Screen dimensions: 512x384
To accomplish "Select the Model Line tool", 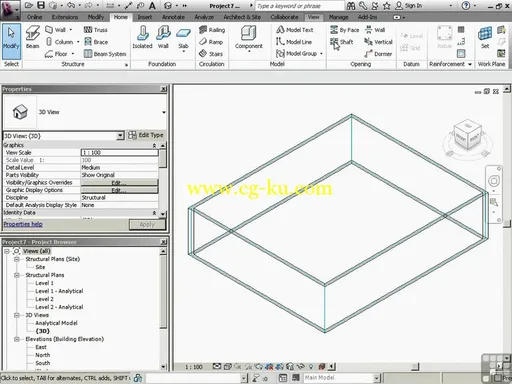I will pos(294,42).
